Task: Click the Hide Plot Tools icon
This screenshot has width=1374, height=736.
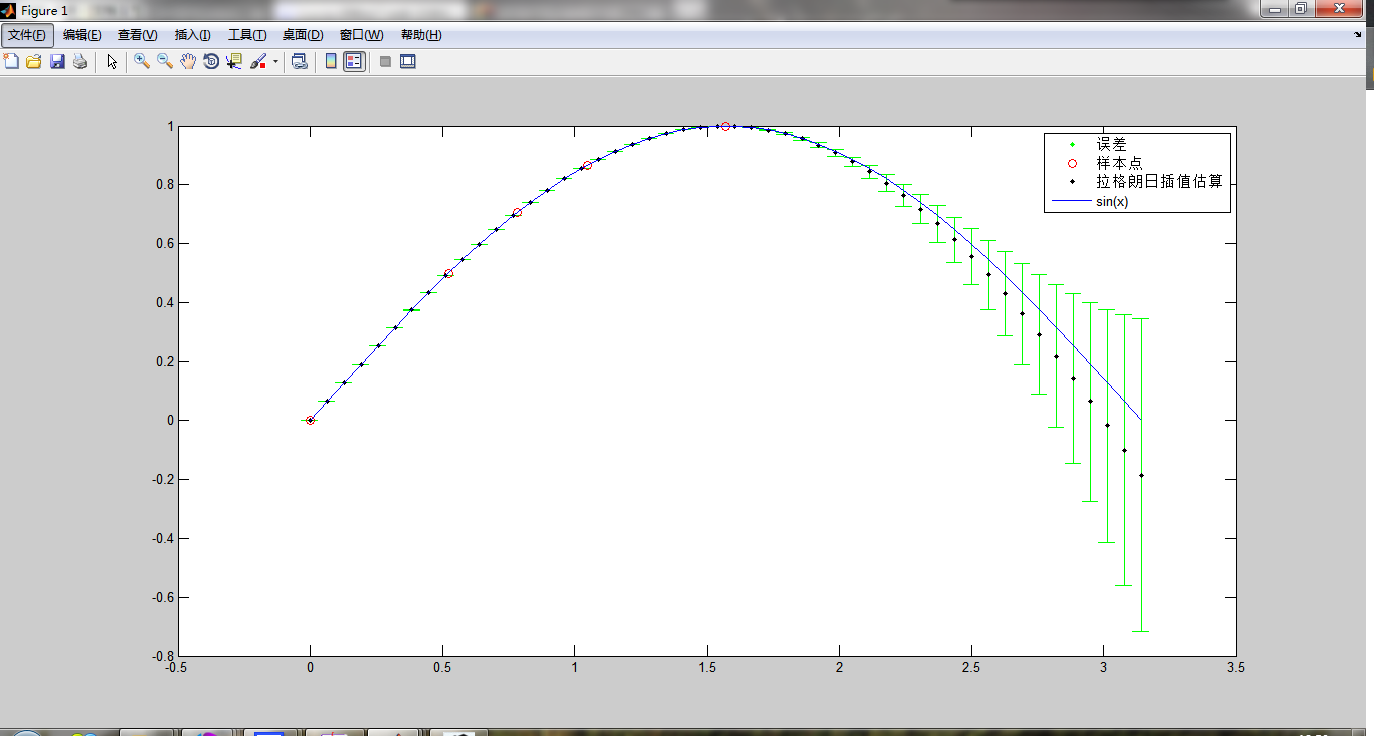Action: click(x=385, y=61)
